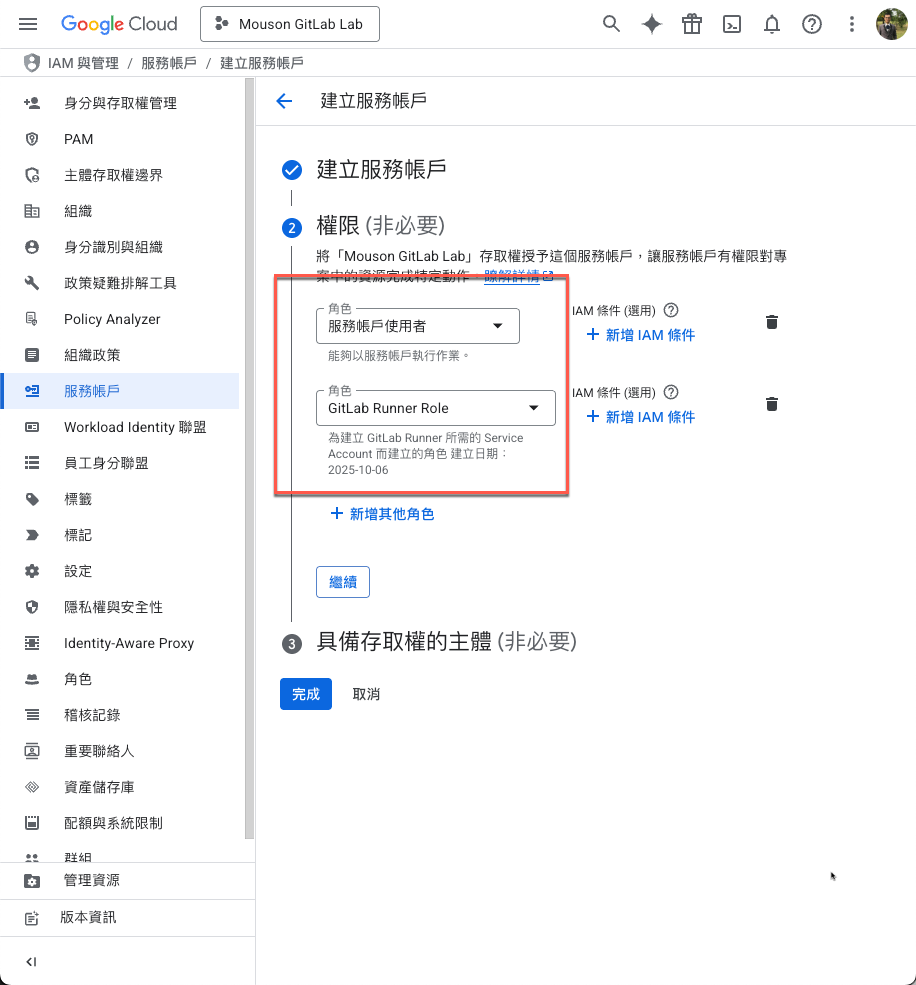Delete the 服務帳戶使用者 role row
The image size is (916, 985).
pyautogui.click(x=772, y=322)
